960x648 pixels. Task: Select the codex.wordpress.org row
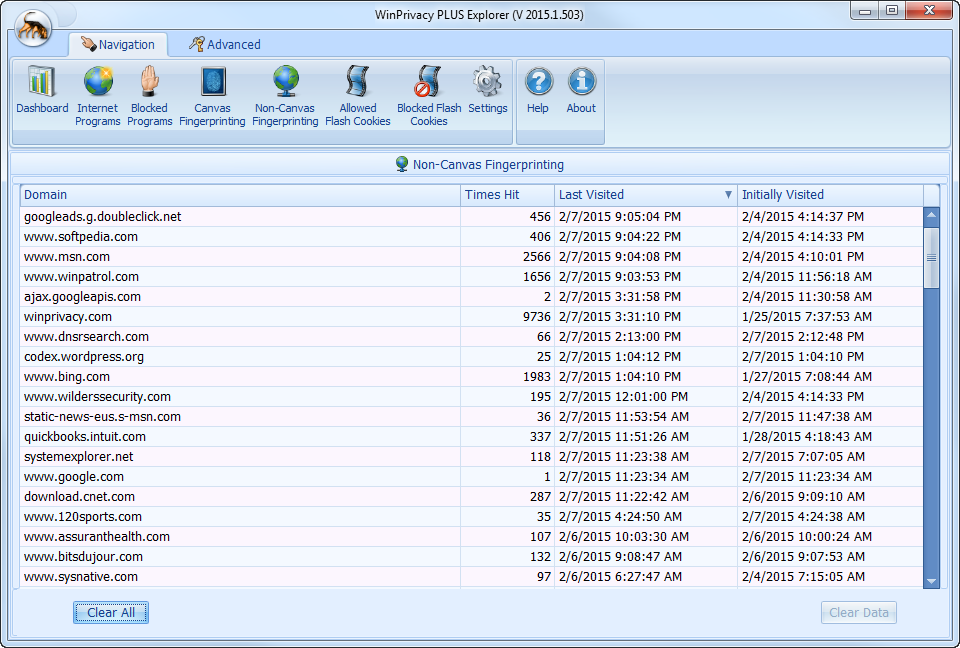click(471, 356)
